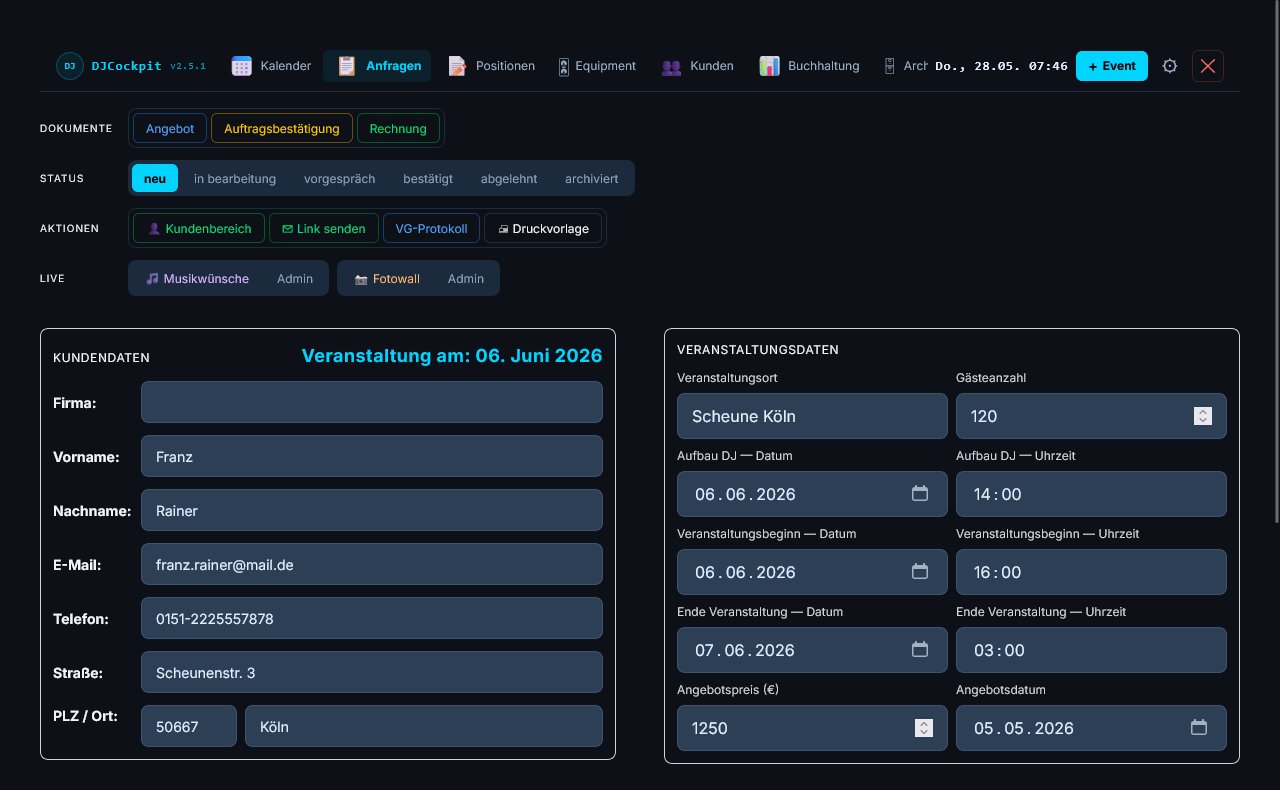Click the PLZ field with 50667

click(189, 726)
